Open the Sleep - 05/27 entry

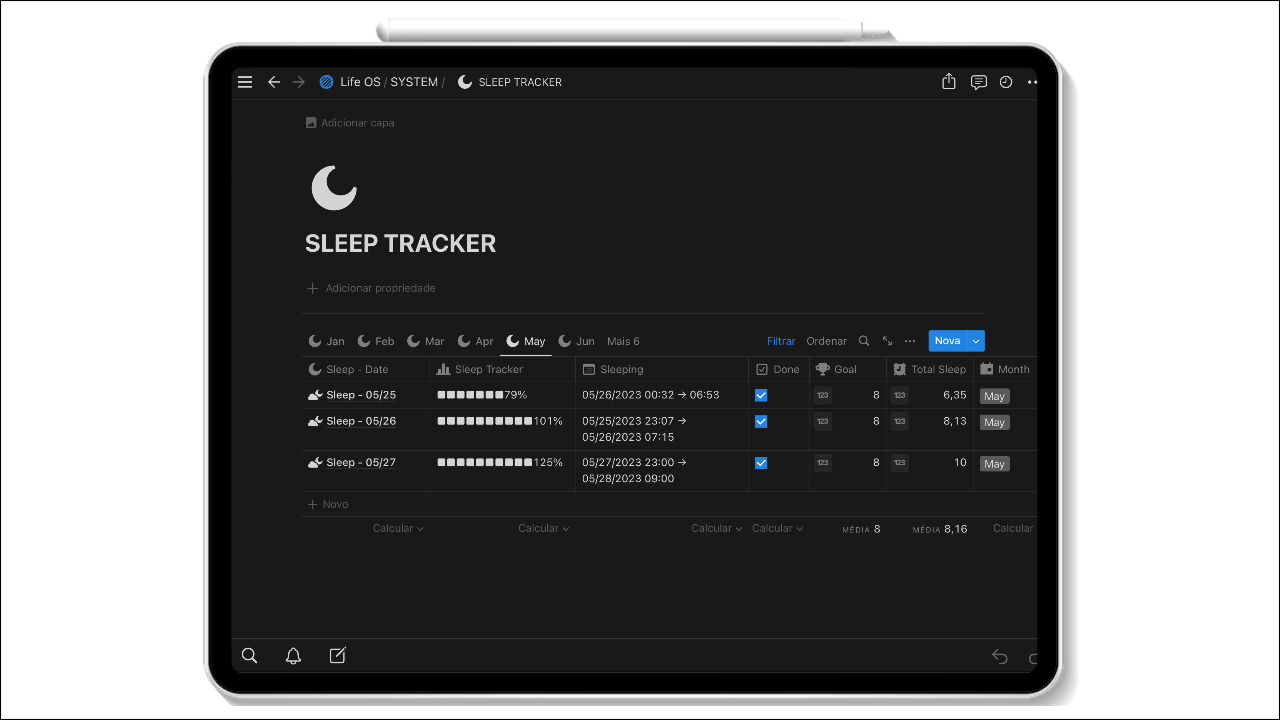point(361,463)
